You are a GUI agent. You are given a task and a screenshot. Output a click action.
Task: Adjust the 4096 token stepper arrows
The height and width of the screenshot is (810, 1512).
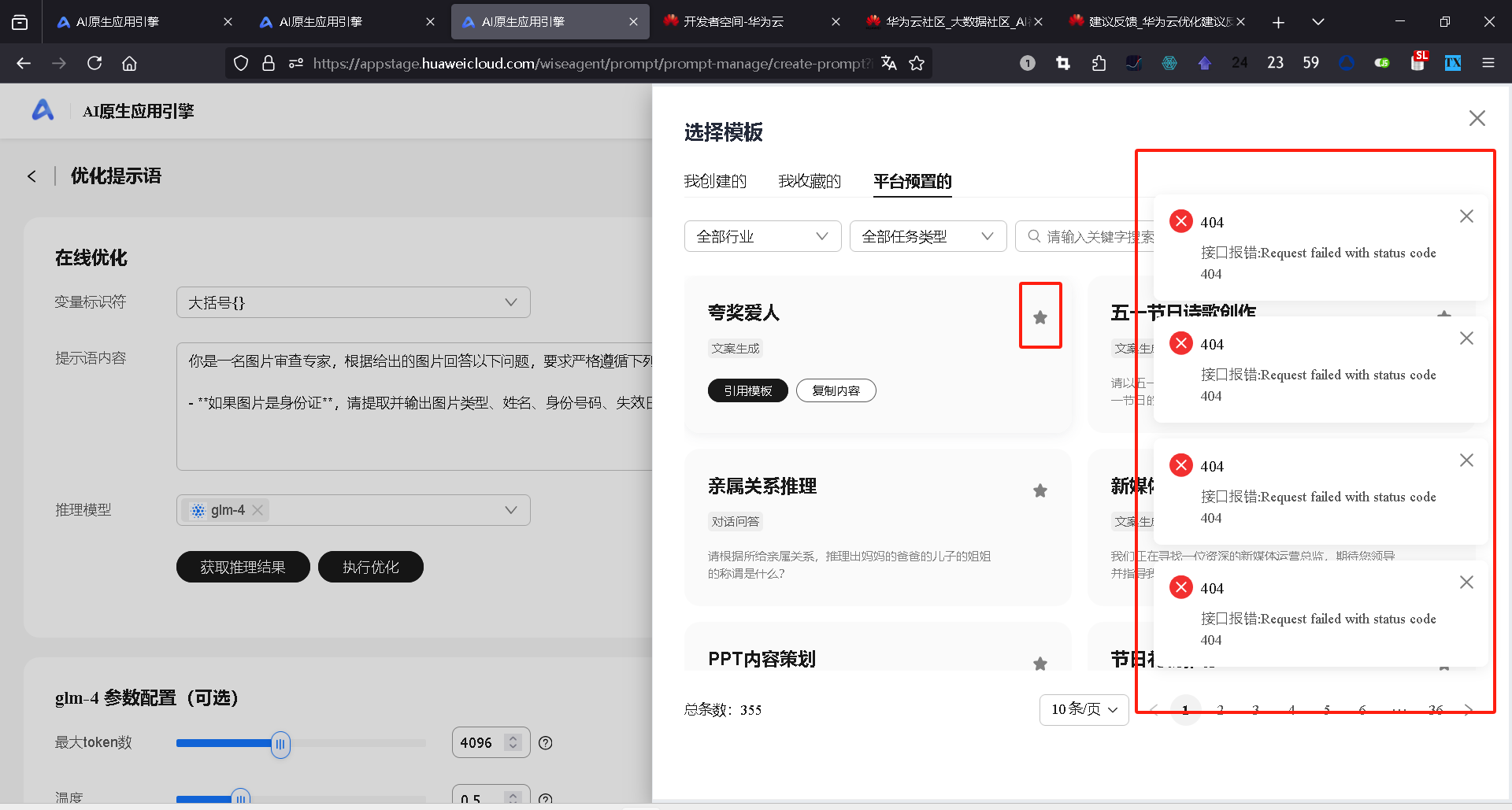click(x=513, y=742)
